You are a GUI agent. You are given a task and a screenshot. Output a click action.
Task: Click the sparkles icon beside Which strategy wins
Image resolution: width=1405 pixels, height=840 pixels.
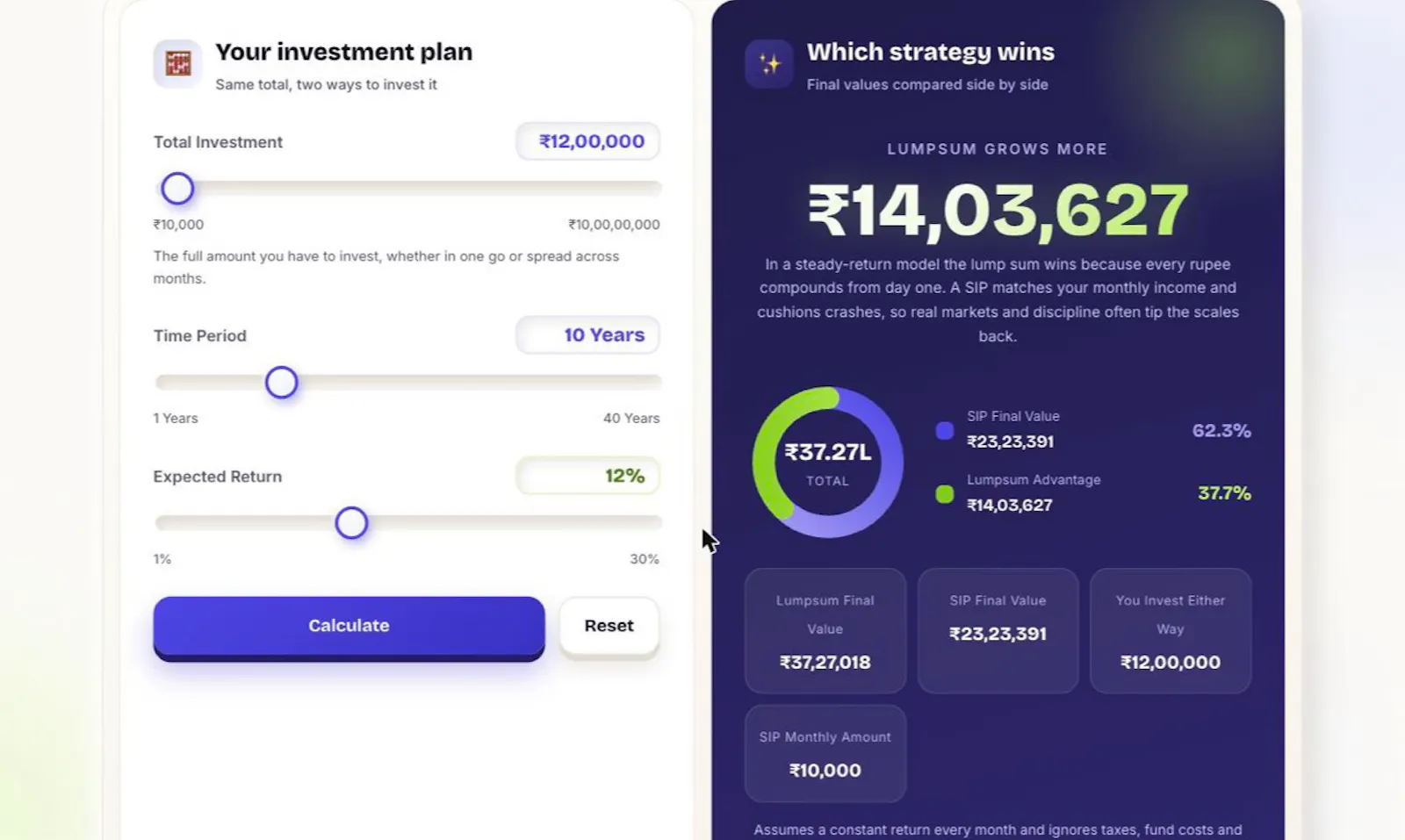tap(769, 63)
